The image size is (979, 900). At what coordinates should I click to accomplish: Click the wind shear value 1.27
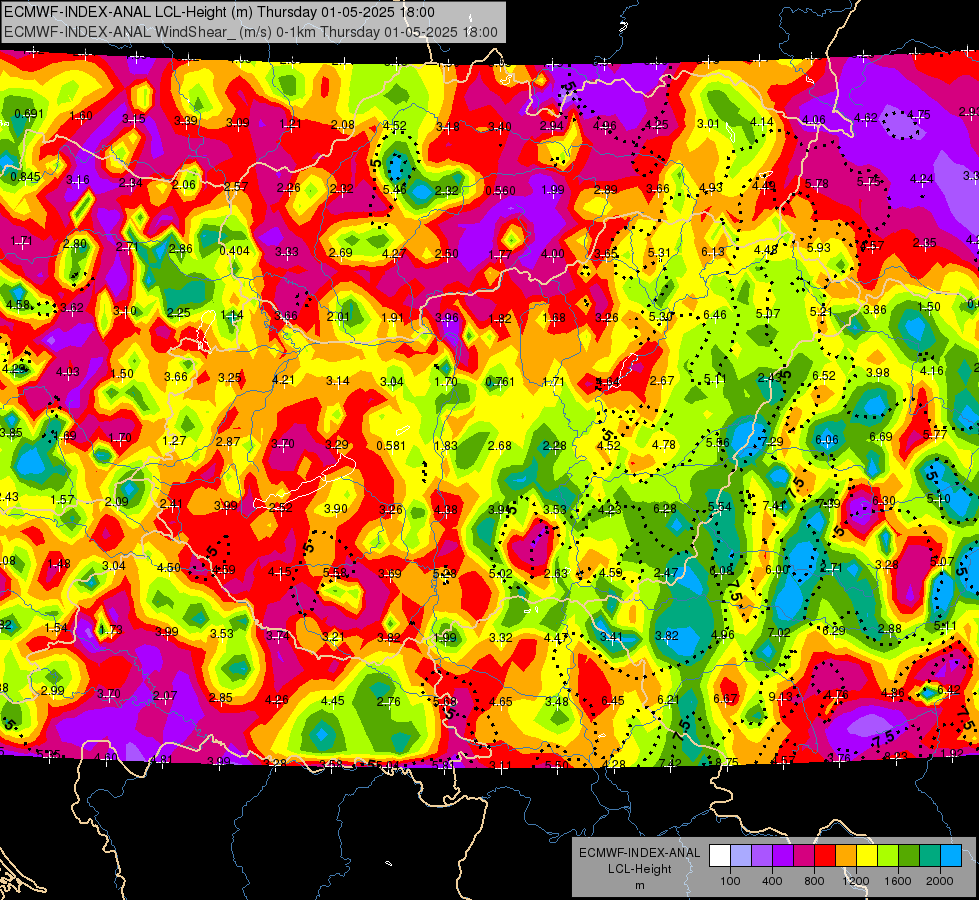click(x=174, y=441)
